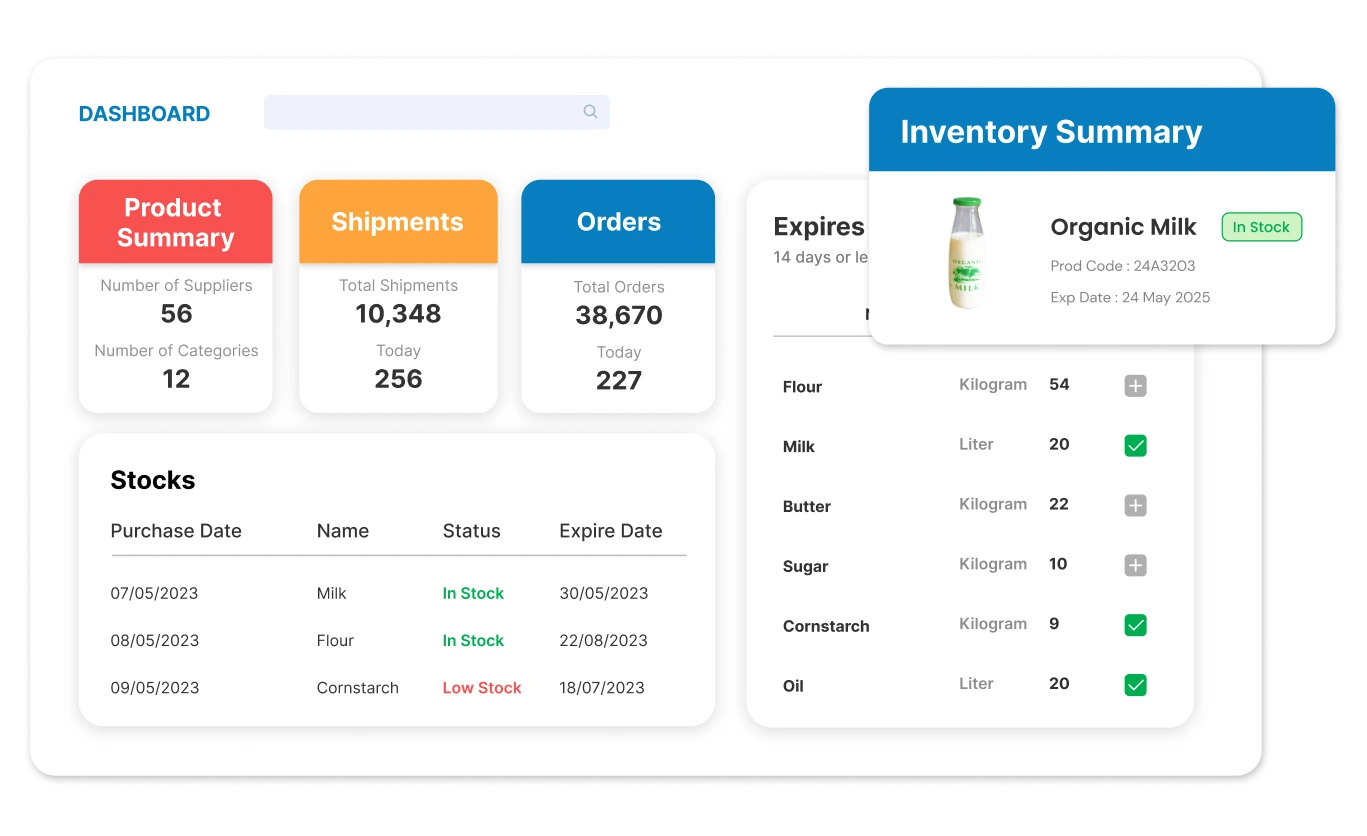Click the search magnifier icon
Image resolution: width=1367 pixels, height=836 pixels.
point(590,112)
